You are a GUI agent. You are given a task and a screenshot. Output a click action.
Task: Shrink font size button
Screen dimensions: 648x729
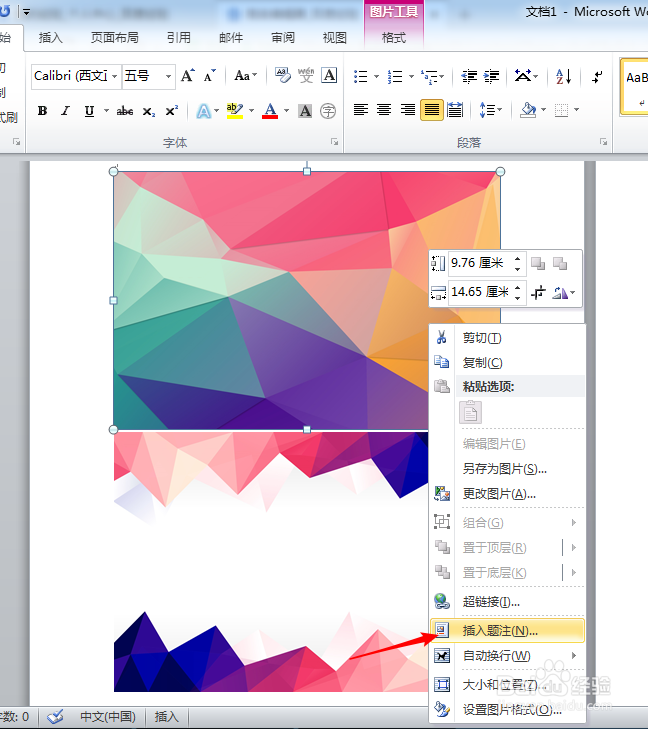point(210,75)
